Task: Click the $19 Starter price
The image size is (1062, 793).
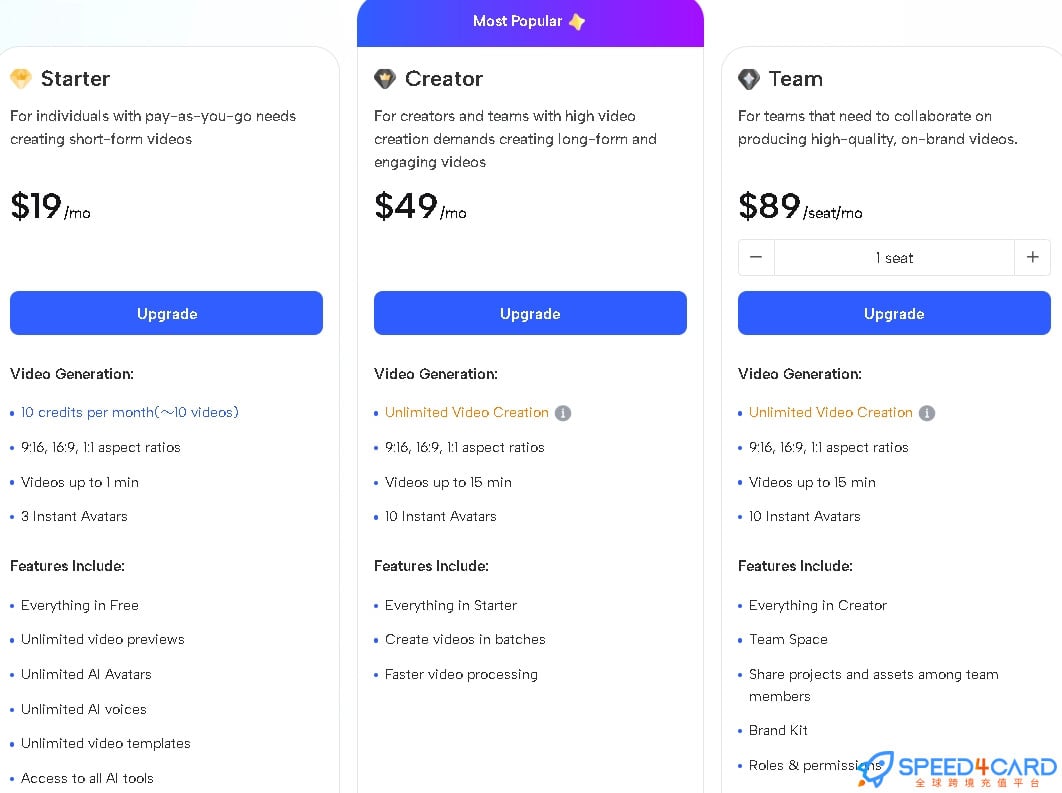Action: [x=36, y=206]
